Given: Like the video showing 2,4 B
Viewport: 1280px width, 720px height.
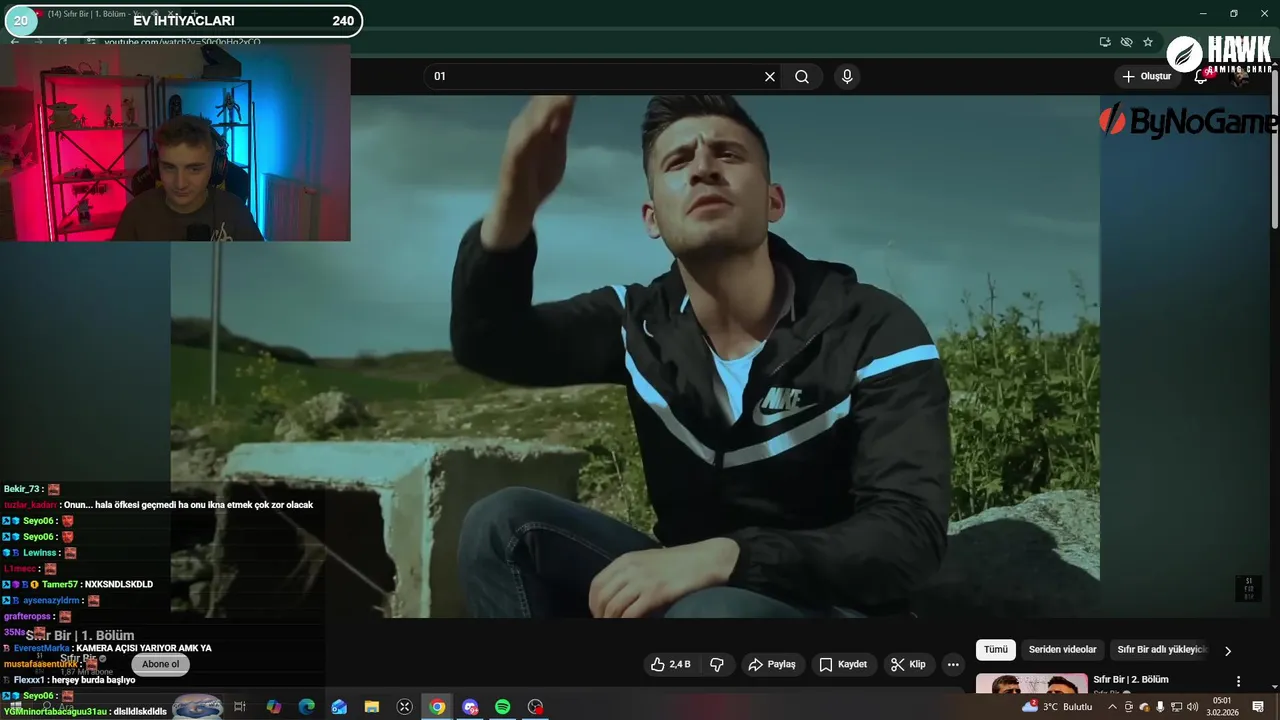Looking at the screenshot, I should coord(670,664).
